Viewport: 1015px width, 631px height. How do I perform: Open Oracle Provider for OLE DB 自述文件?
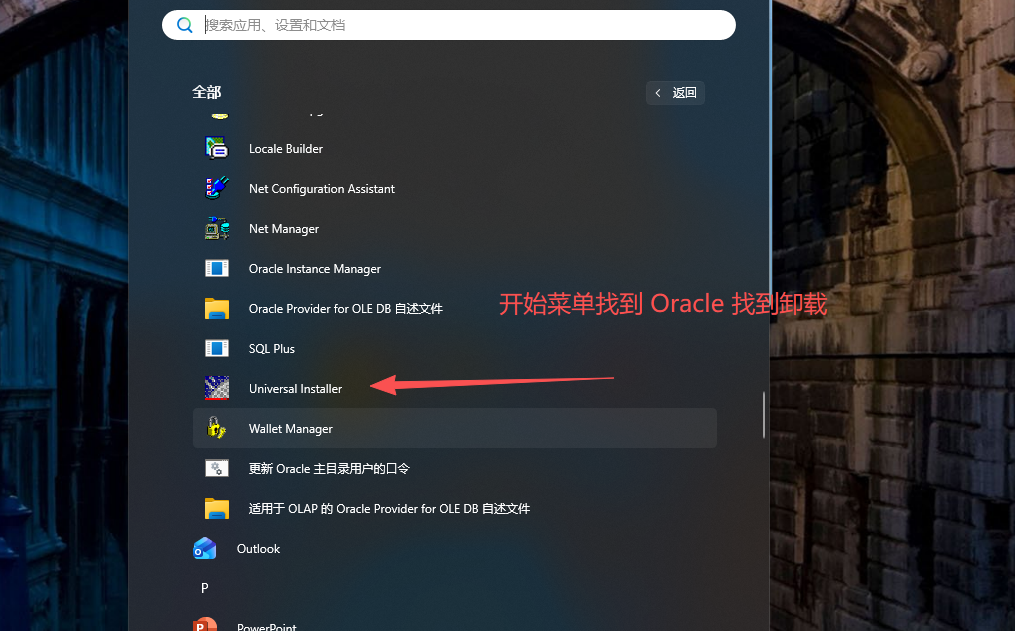pyautogui.click(x=454, y=309)
